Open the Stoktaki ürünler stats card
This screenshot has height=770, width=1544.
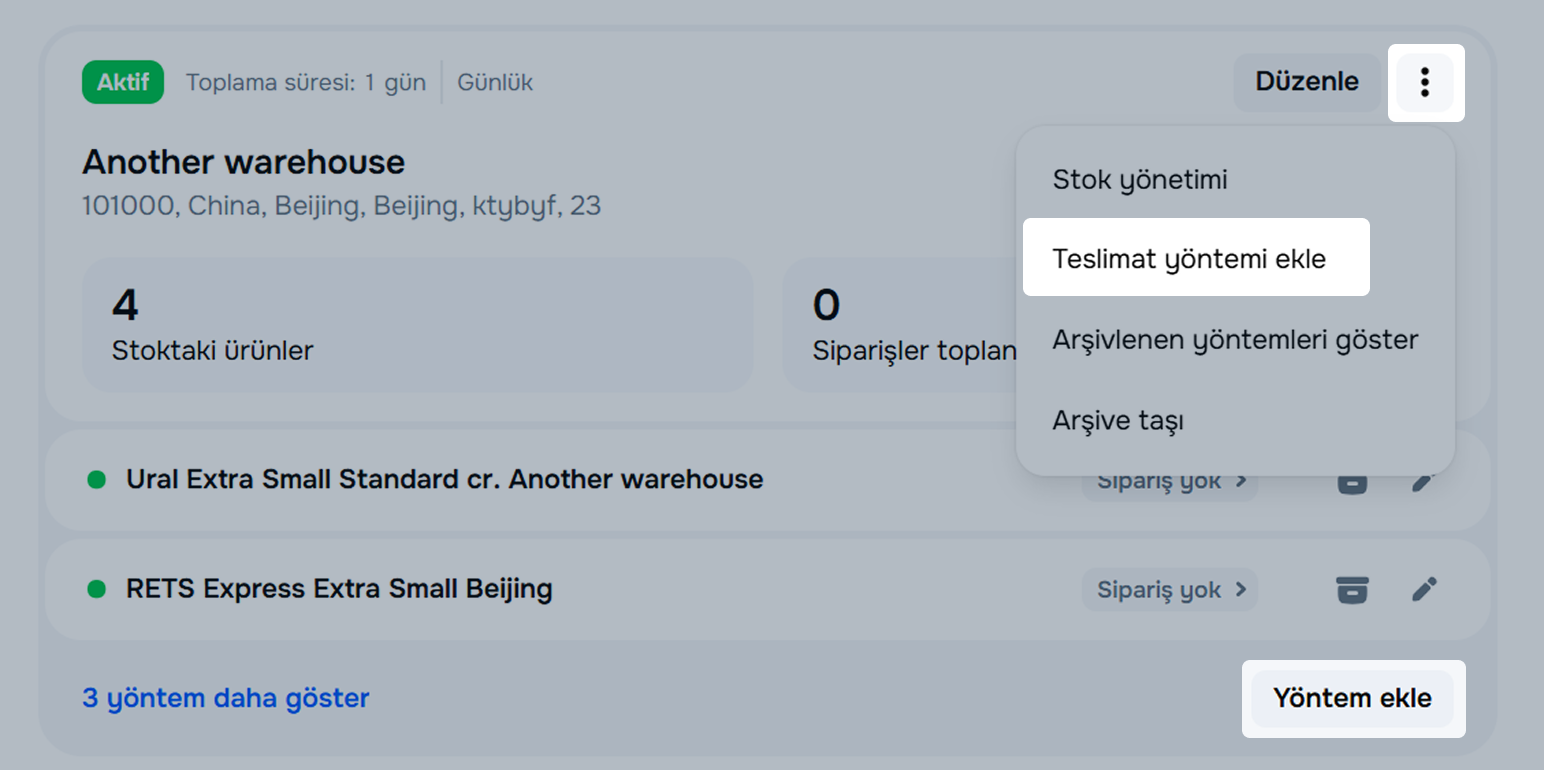click(416, 325)
